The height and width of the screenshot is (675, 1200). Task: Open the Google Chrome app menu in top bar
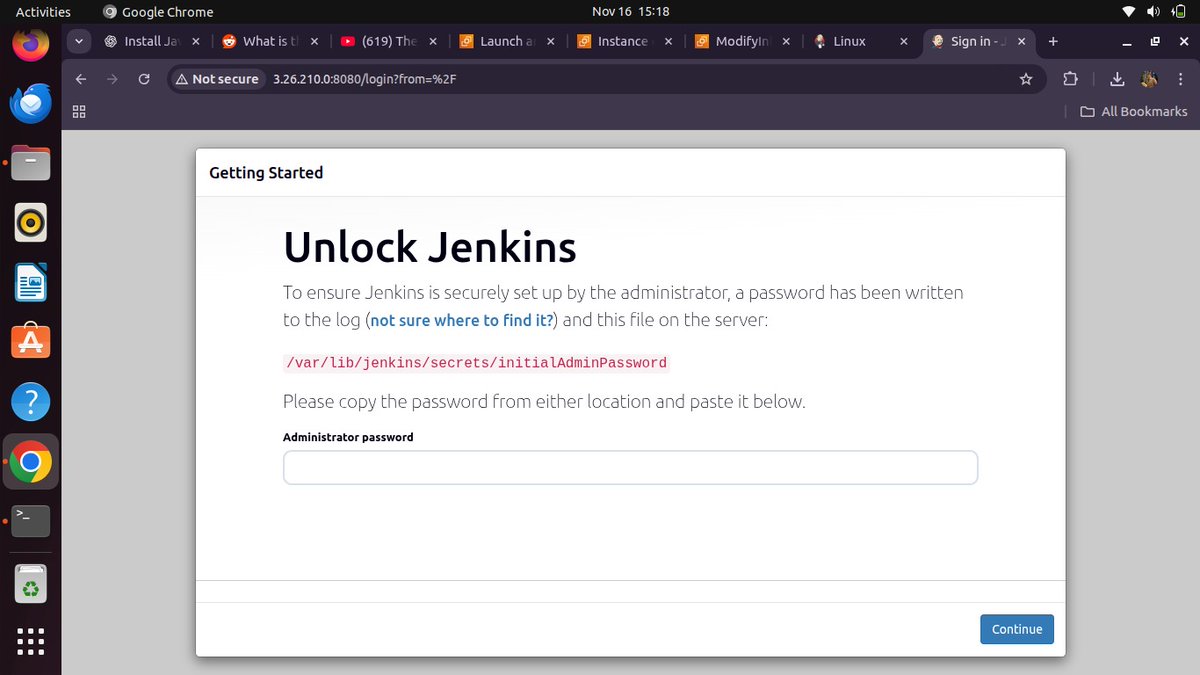tap(158, 12)
